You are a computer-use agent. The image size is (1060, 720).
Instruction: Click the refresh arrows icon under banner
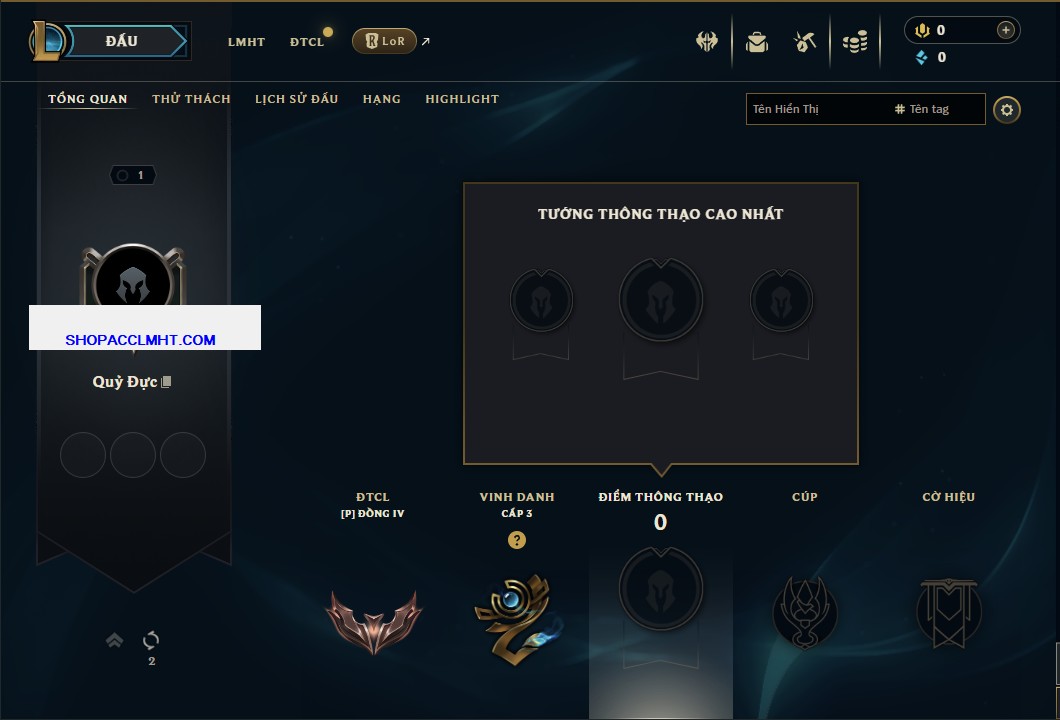click(151, 640)
